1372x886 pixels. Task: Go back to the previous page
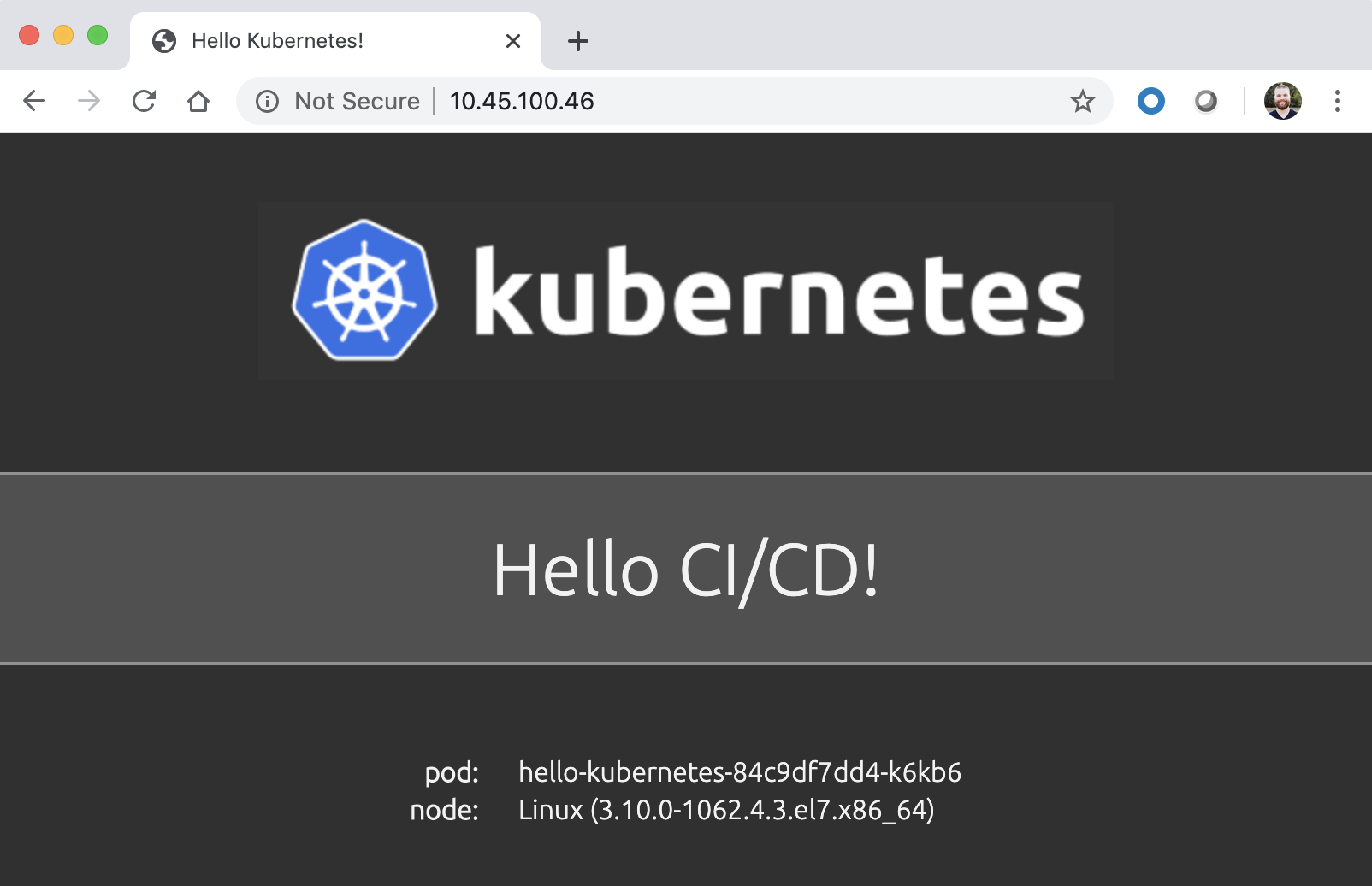[x=34, y=101]
